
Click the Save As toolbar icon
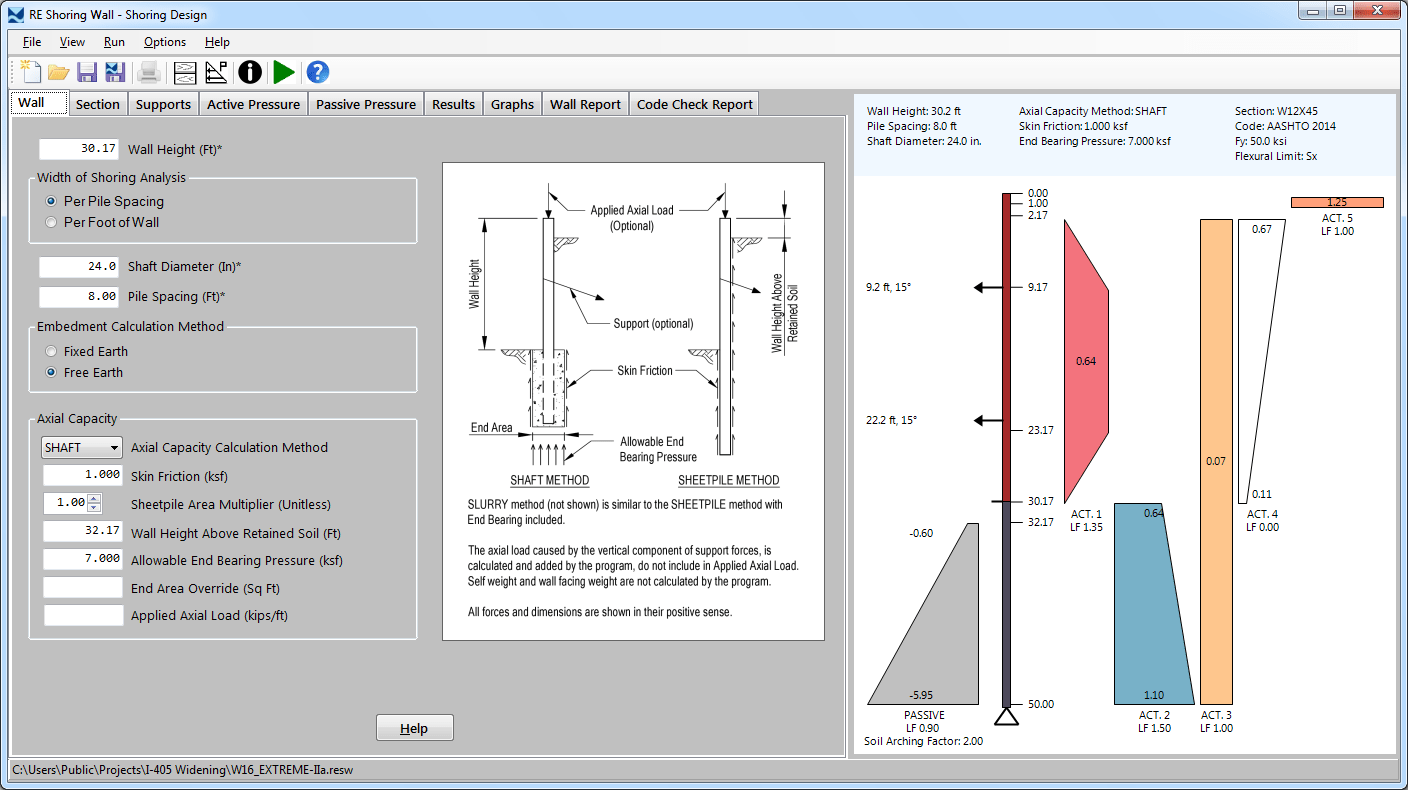click(115, 72)
